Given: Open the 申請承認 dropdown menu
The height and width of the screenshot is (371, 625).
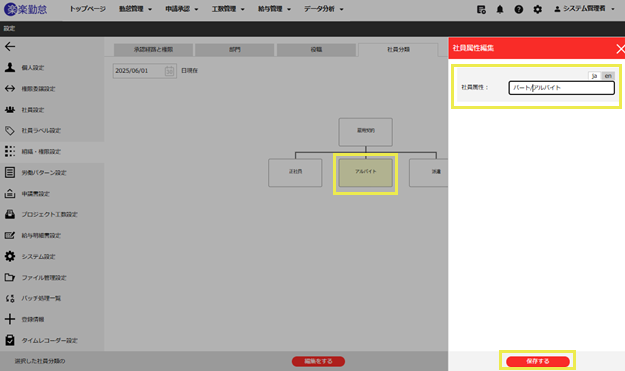Looking at the screenshot, I should tap(182, 9).
